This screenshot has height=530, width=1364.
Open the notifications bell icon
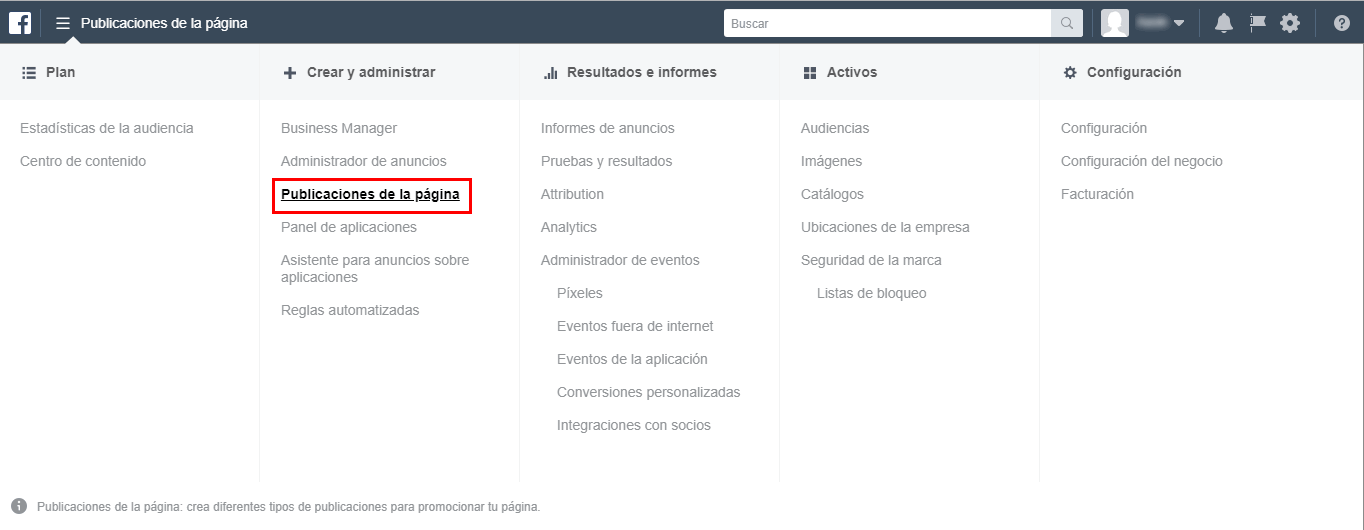[x=1223, y=23]
